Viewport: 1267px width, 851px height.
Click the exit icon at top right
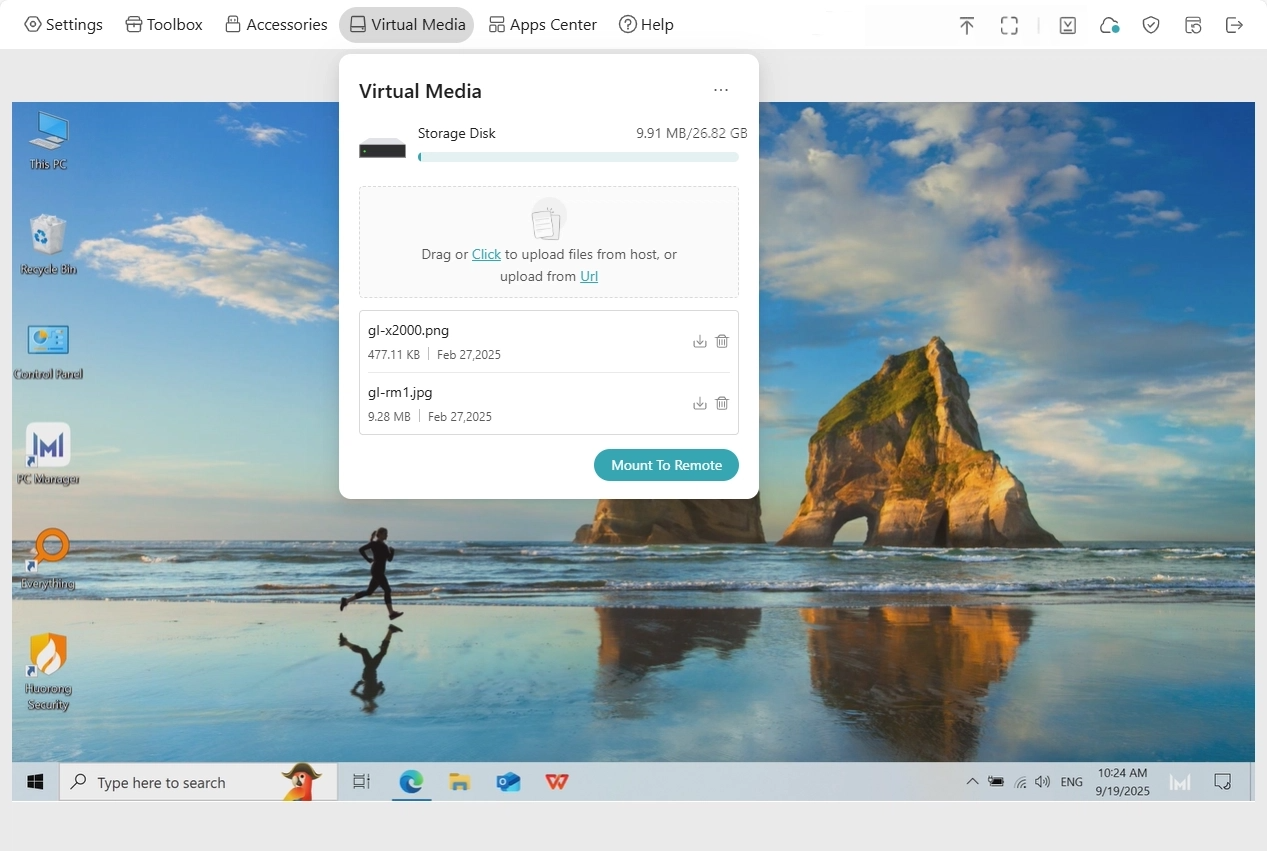pyautogui.click(x=1234, y=26)
